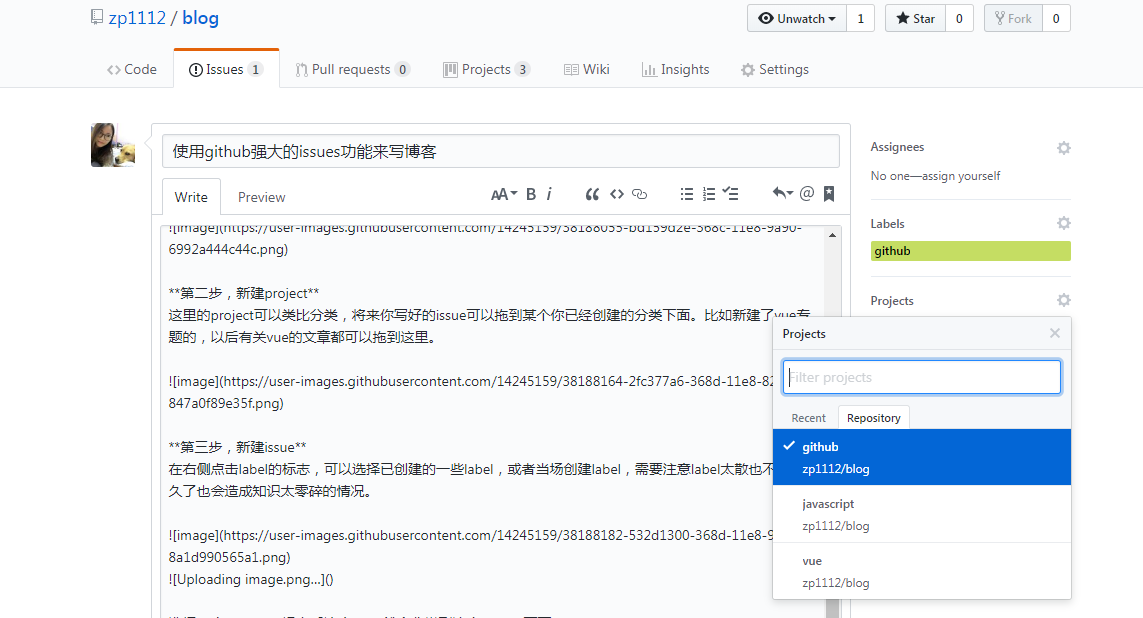The width and height of the screenshot is (1143, 618).
Task: Insert code using the code brackets icon
Action: 617,194
